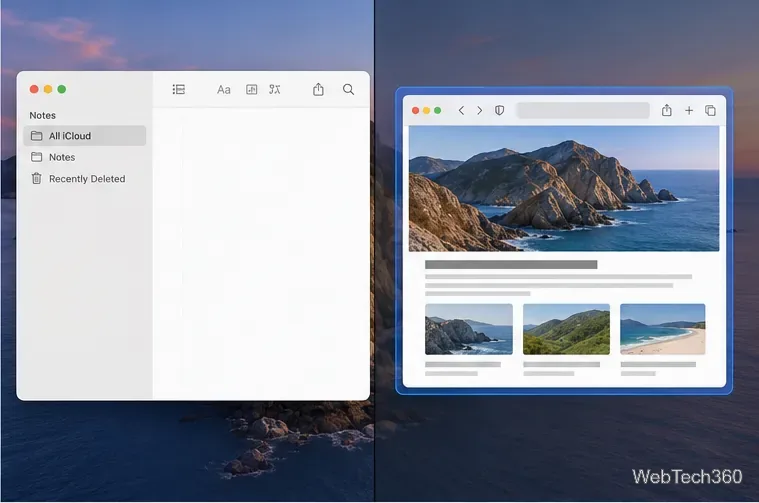This screenshot has width=759, height=503.
Task: Go back in the Safari window
Action: point(461,110)
